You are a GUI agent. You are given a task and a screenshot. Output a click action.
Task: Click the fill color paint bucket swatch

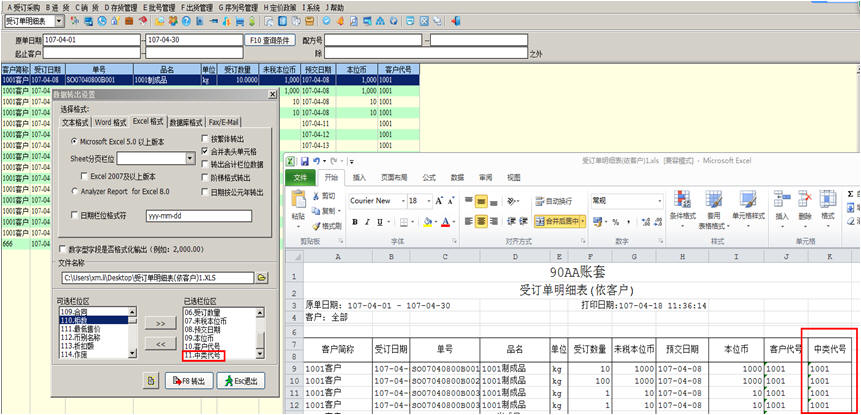click(428, 222)
